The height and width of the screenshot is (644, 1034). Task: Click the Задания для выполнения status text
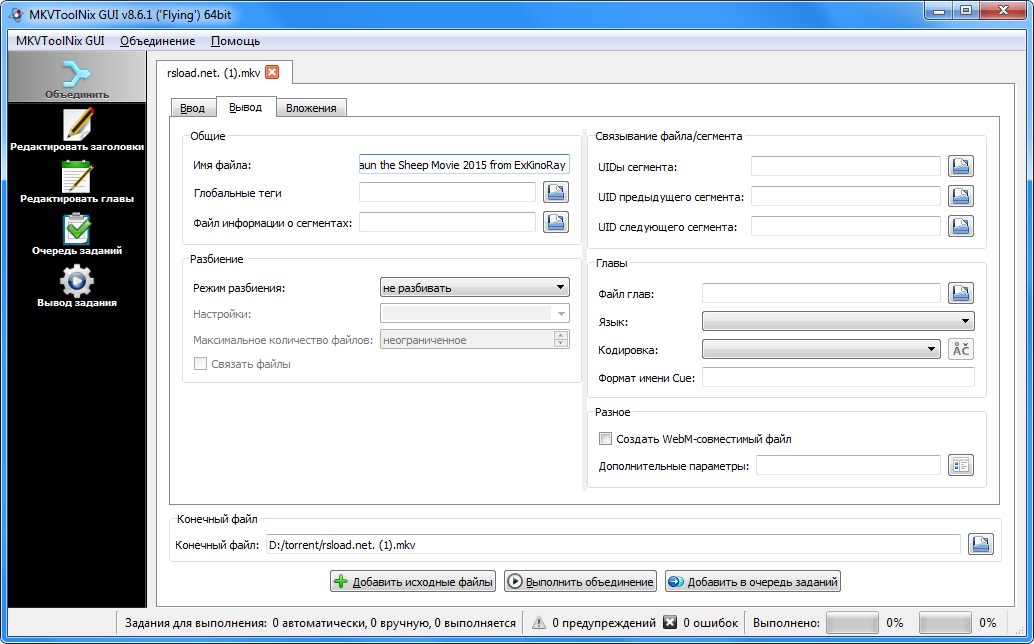(320, 623)
